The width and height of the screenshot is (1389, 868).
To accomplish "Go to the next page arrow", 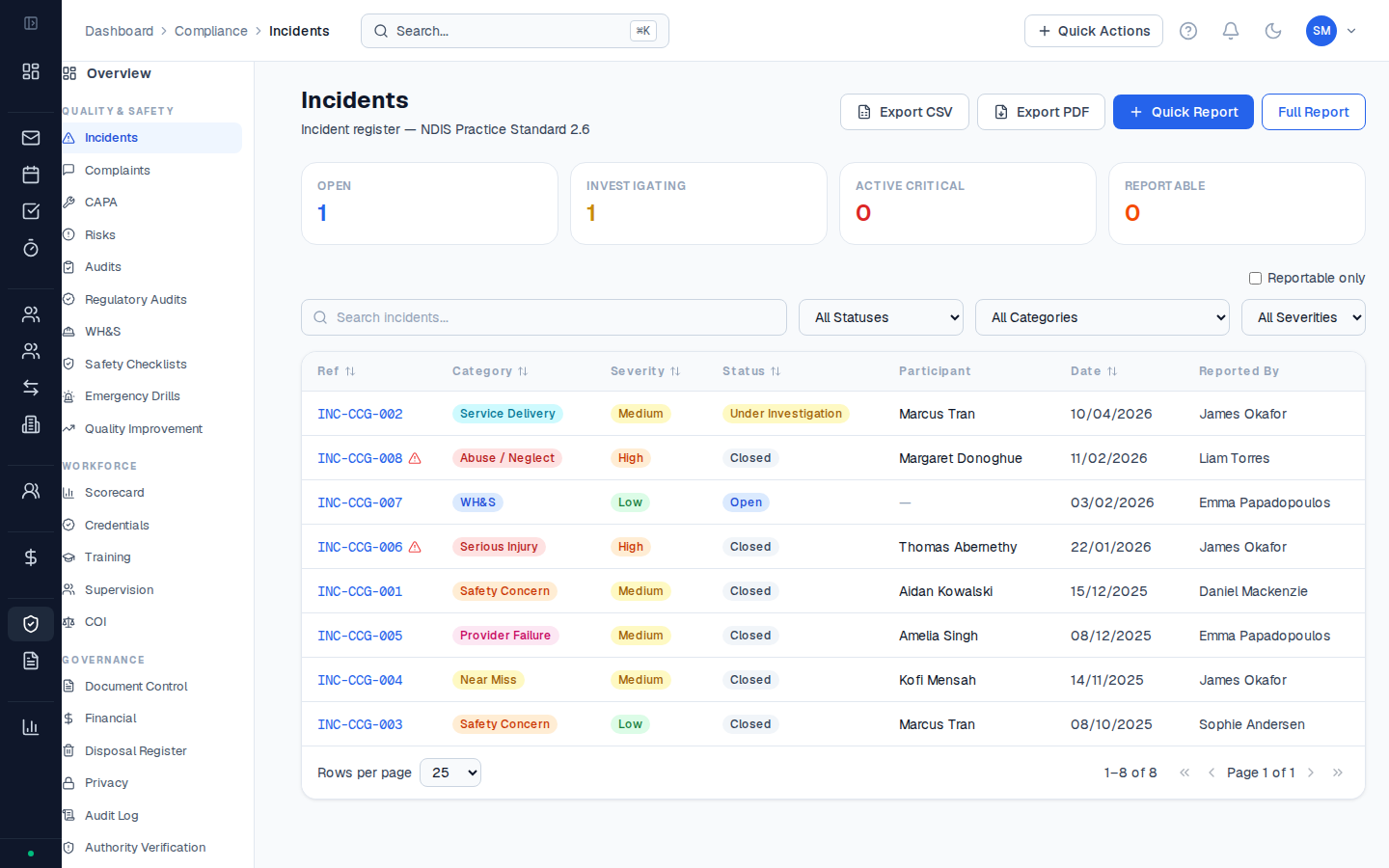I will click(1311, 773).
